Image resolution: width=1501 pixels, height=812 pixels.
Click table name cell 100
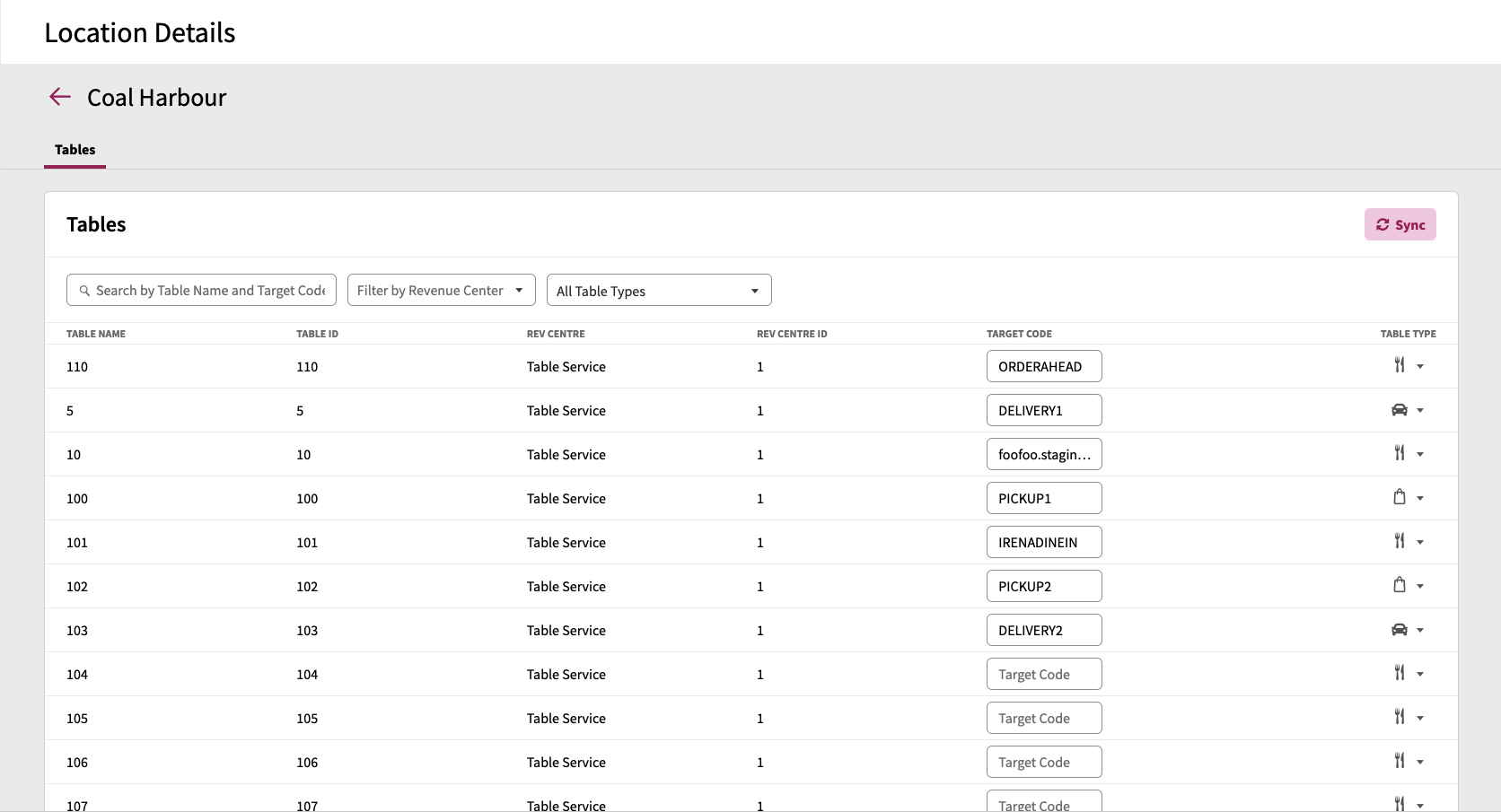(x=77, y=498)
